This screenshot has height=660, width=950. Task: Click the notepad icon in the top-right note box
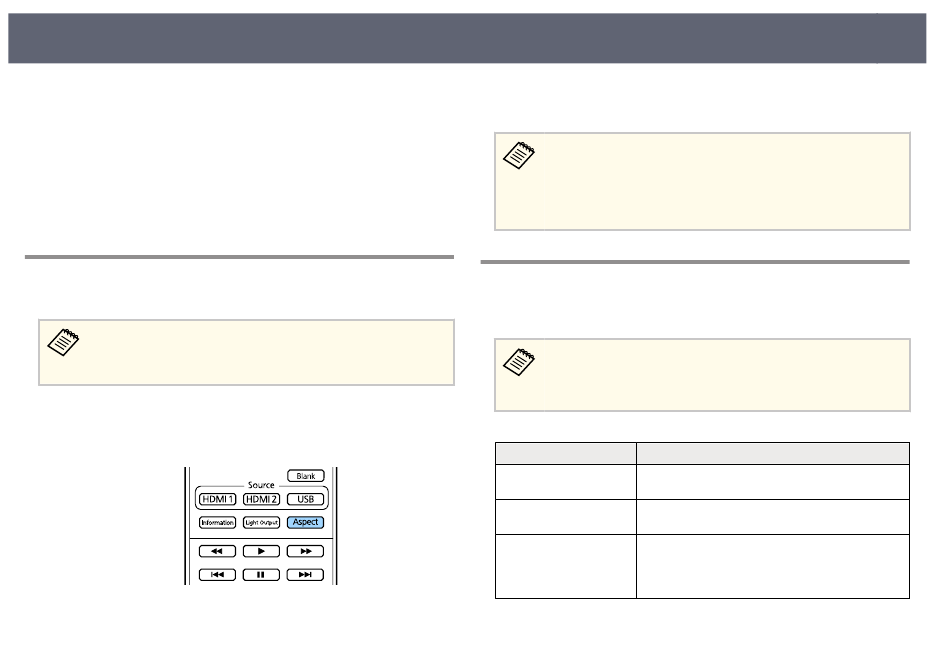(519, 156)
